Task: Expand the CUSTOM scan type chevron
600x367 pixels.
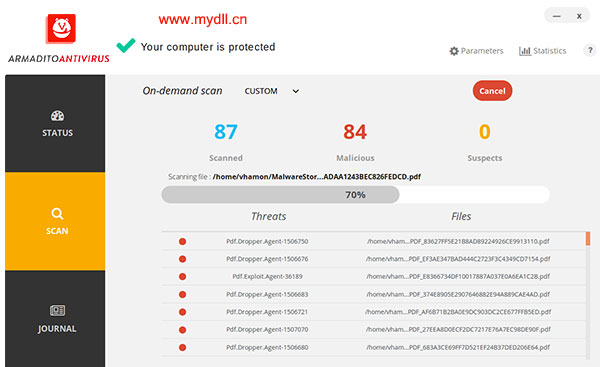Action: click(x=296, y=91)
